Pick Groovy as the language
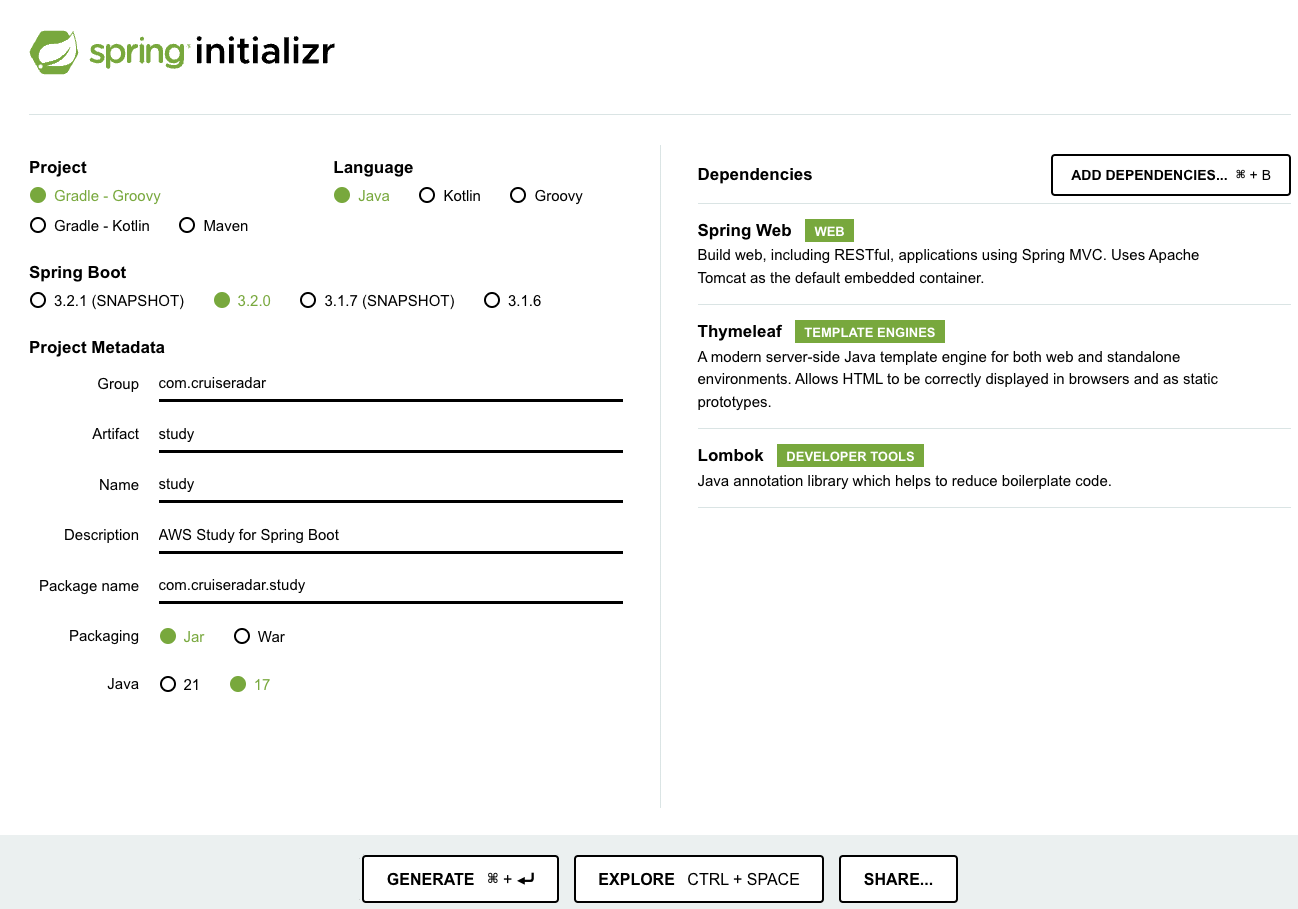Screen dimensions: 1298x909 tap(546, 196)
